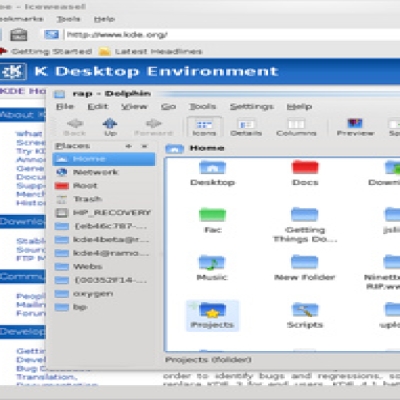Open the Tools menu in Dolphin

point(203,107)
